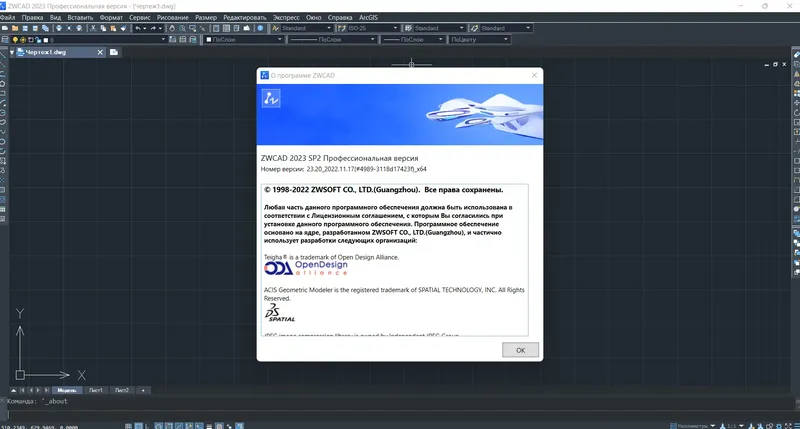The width and height of the screenshot is (800, 429).
Task: Click the Design Center toolbar icon
Action: coord(226,28)
